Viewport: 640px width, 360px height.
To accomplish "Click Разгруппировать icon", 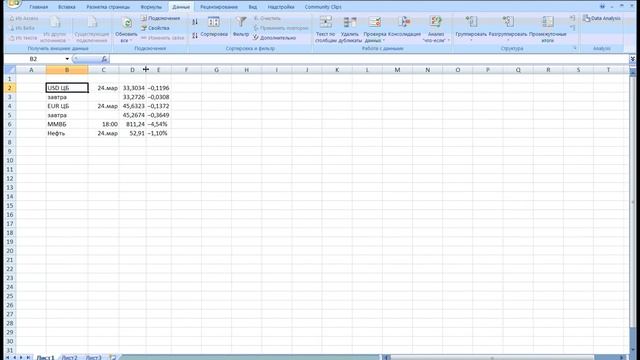I will tap(508, 22).
